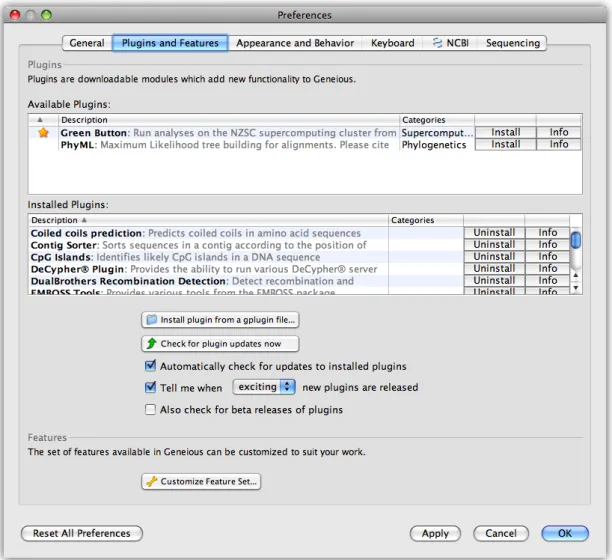Sort installed plugins by Description header
The height and width of the screenshot is (560, 612).
(x=208, y=220)
